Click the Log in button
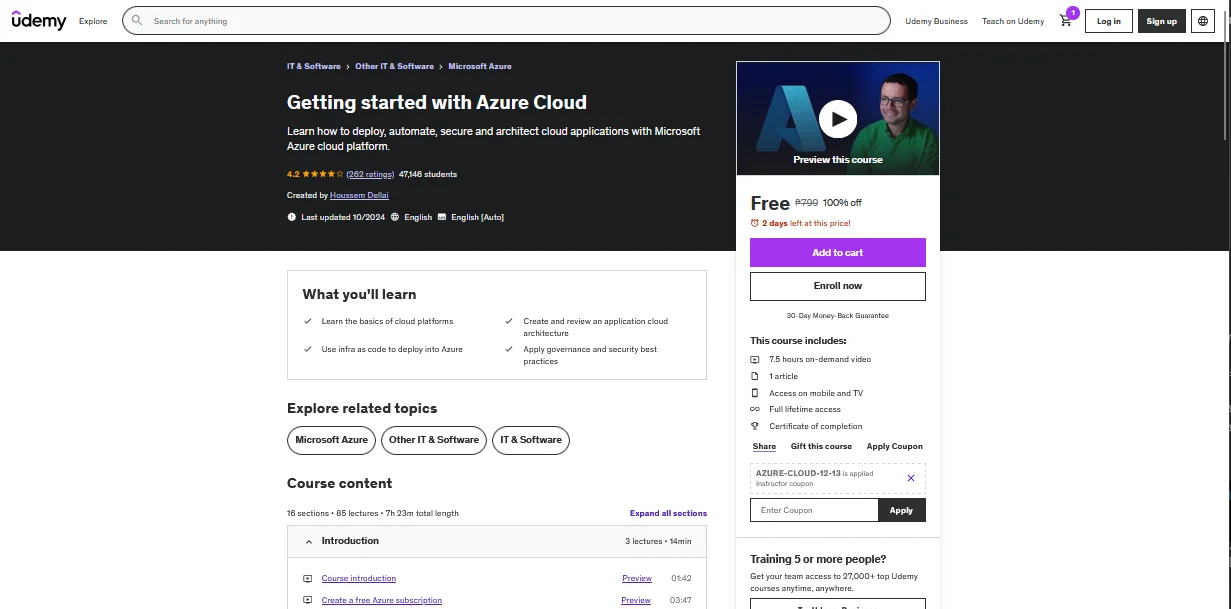 (1109, 21)
